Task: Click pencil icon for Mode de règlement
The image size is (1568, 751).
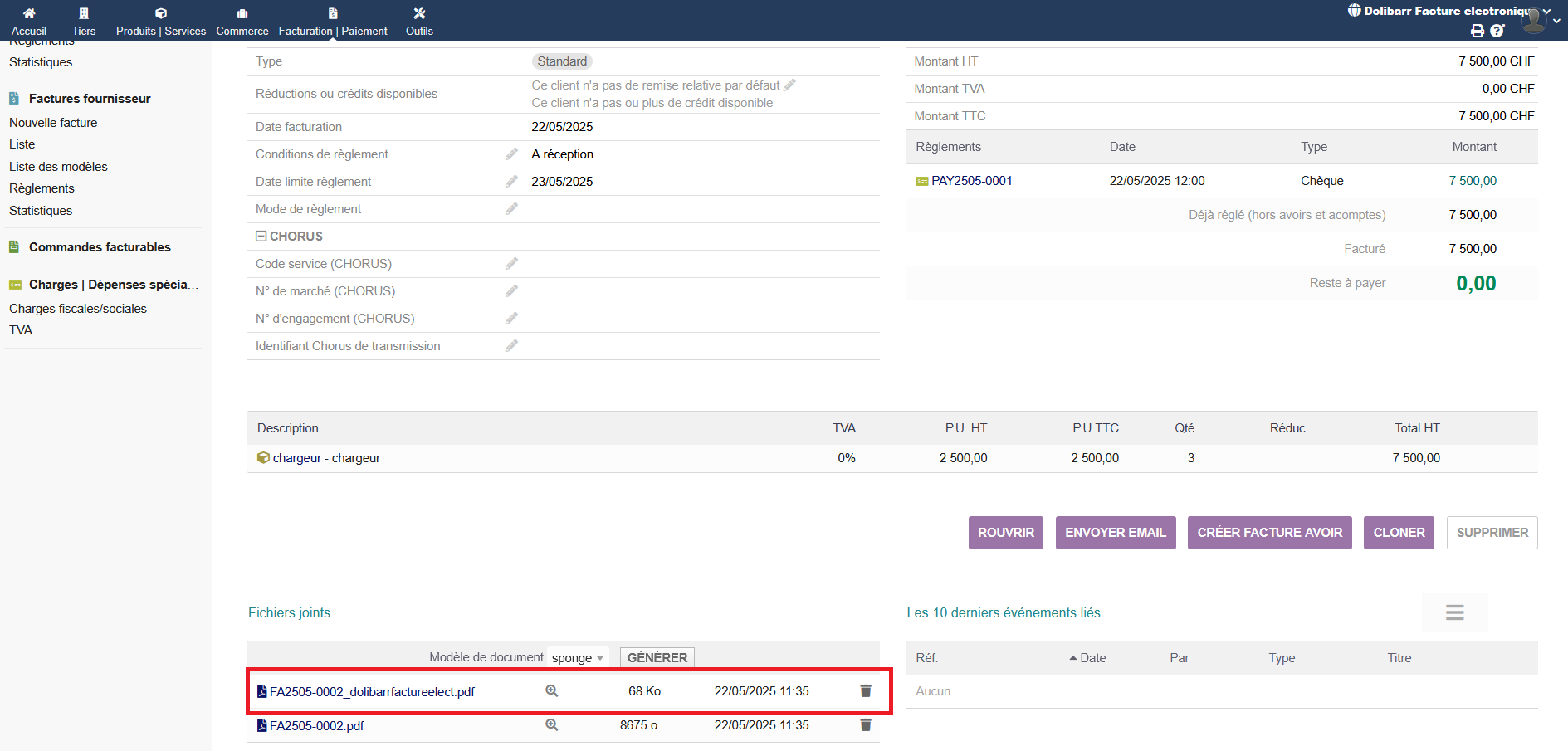Action: pyautogui.click(x=511, y=209)
